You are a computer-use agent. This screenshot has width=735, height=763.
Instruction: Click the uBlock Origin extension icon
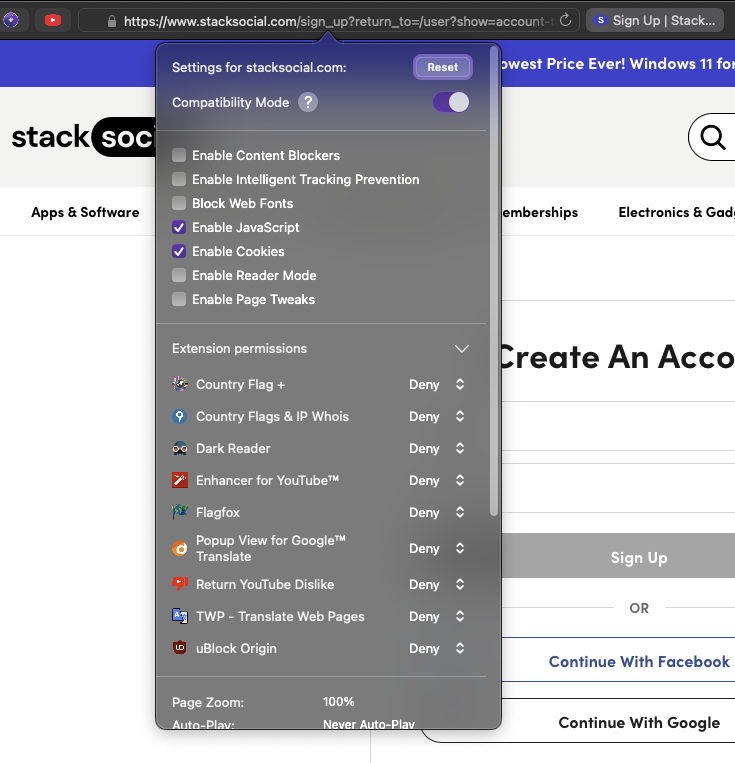(x=180, y=648)
